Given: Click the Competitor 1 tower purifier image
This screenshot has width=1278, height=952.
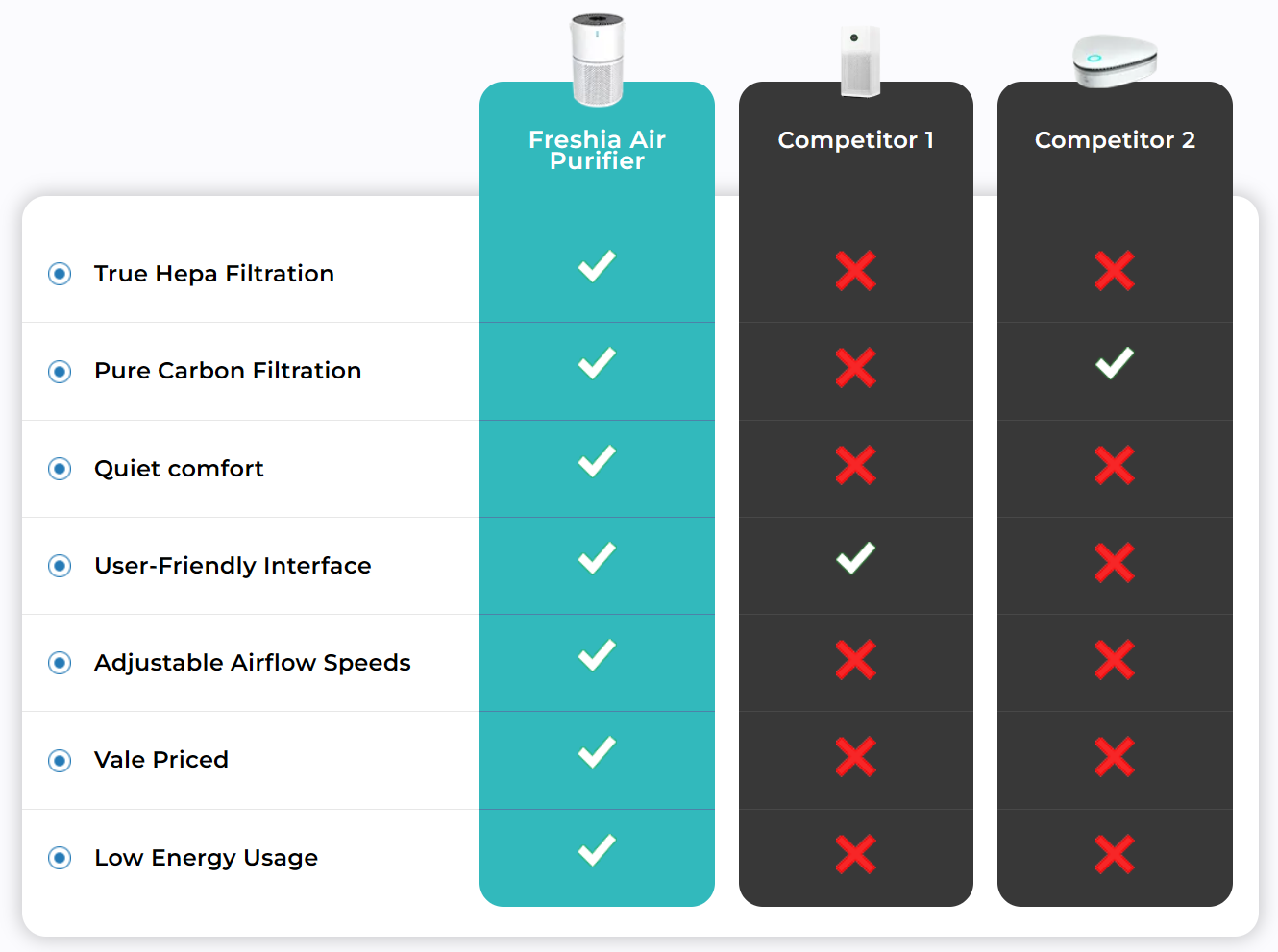Looking at the screenshot, I should click(860, 61).
